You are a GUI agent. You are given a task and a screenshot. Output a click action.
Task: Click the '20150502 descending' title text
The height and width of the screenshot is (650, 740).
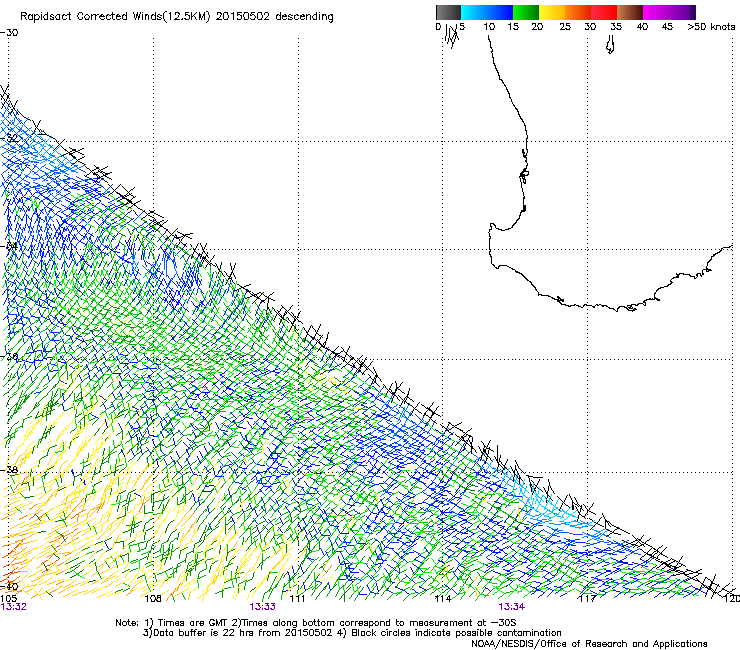275,17
